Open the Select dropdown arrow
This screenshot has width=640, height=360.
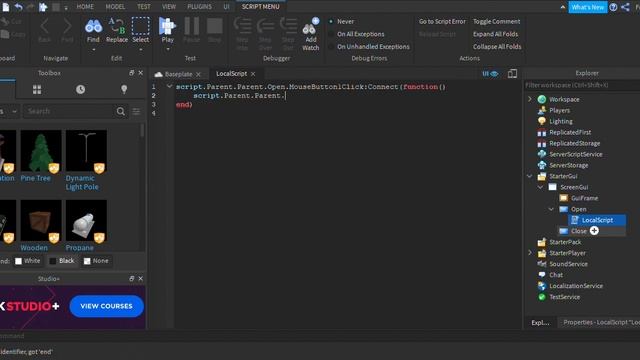pyautogui.click(x=140, y=50)
